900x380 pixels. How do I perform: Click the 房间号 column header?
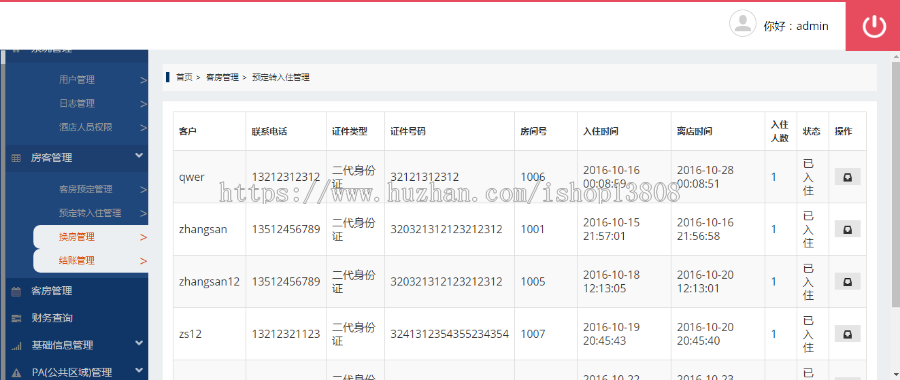534,131
